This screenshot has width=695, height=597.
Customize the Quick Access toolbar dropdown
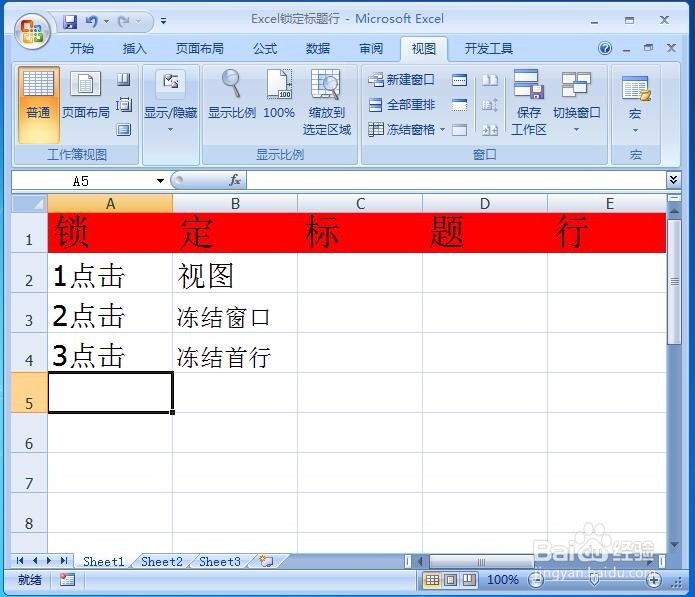tap(164, 21)
